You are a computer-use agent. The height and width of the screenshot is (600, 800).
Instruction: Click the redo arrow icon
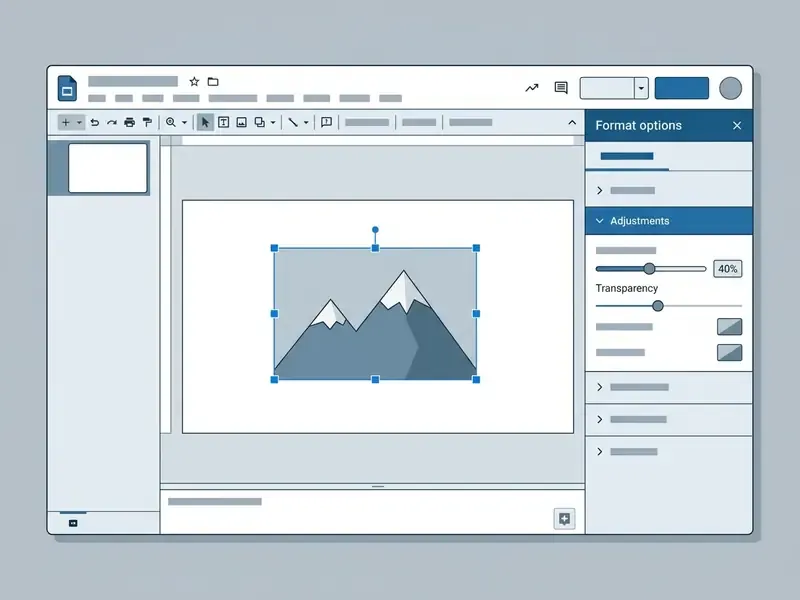[112, 122]
